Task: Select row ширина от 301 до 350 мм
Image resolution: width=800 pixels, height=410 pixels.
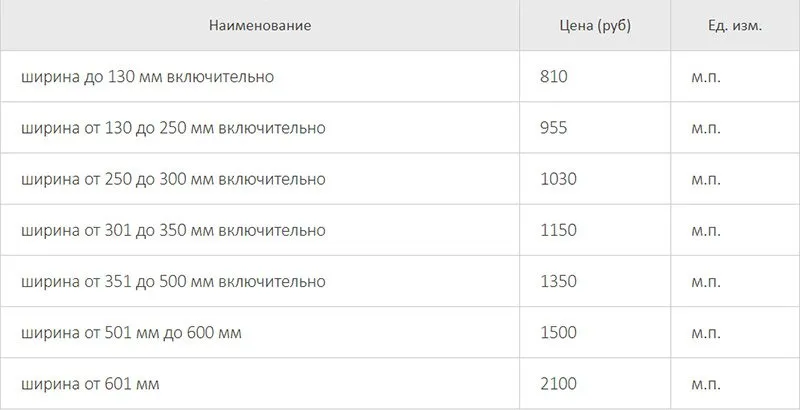Action: coord(400,230)
